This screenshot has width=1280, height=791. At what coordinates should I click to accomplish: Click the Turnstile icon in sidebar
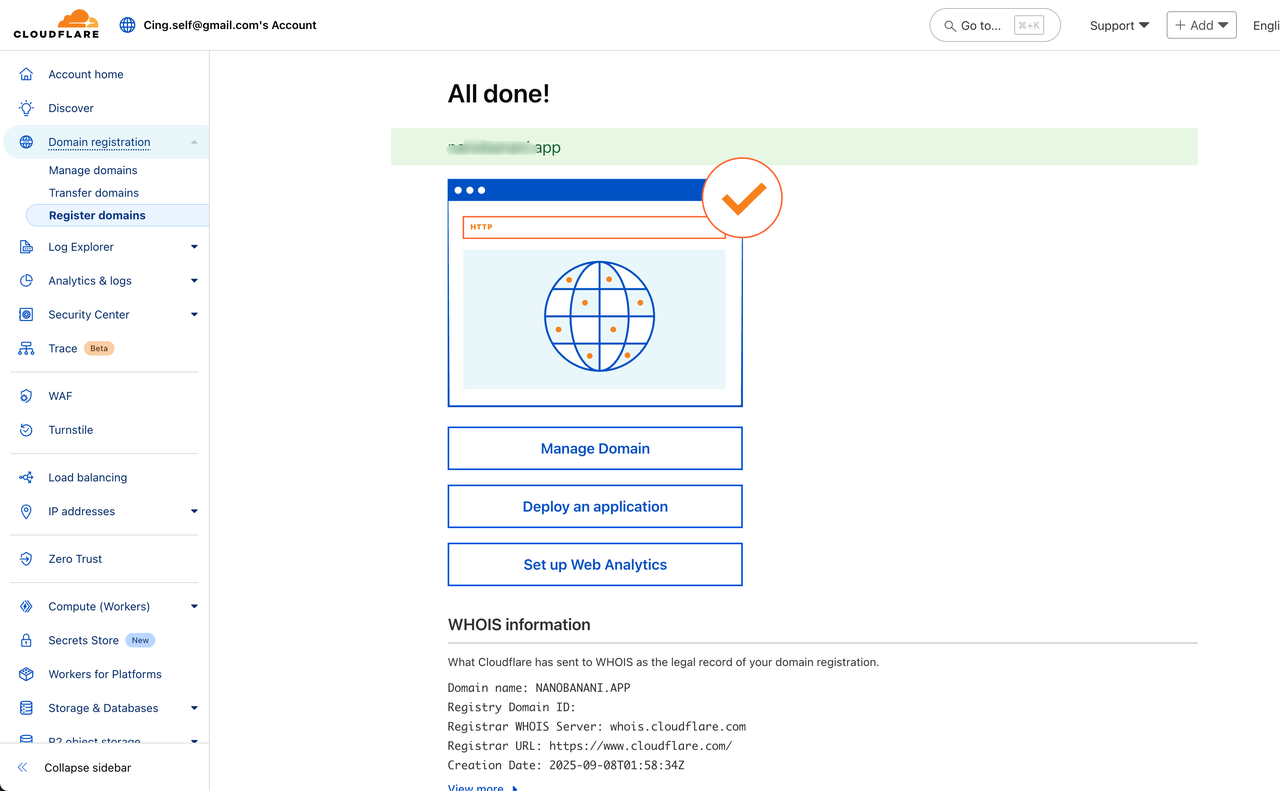[x=27, y=430]
